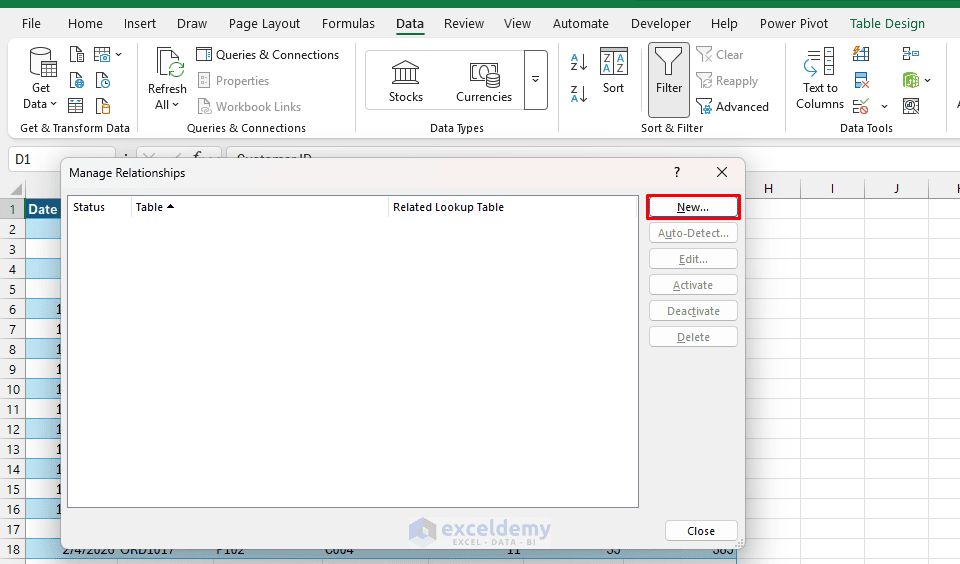This screenshot has height=564, width=960.
Task: Click the Recent Sources icon
Action: 102,80
